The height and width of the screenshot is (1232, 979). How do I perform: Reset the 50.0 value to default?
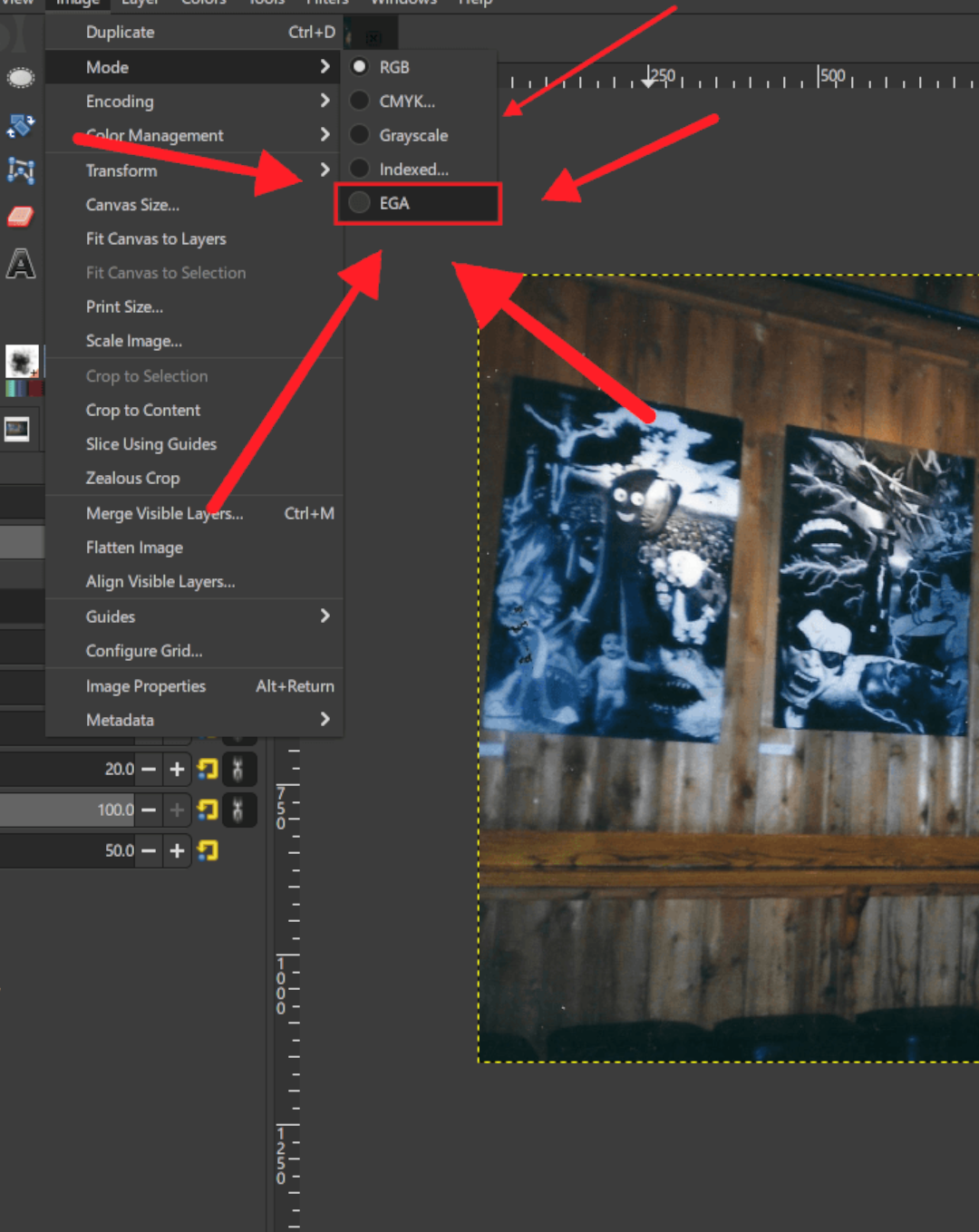pyautogui.click(x=208, y=850)
